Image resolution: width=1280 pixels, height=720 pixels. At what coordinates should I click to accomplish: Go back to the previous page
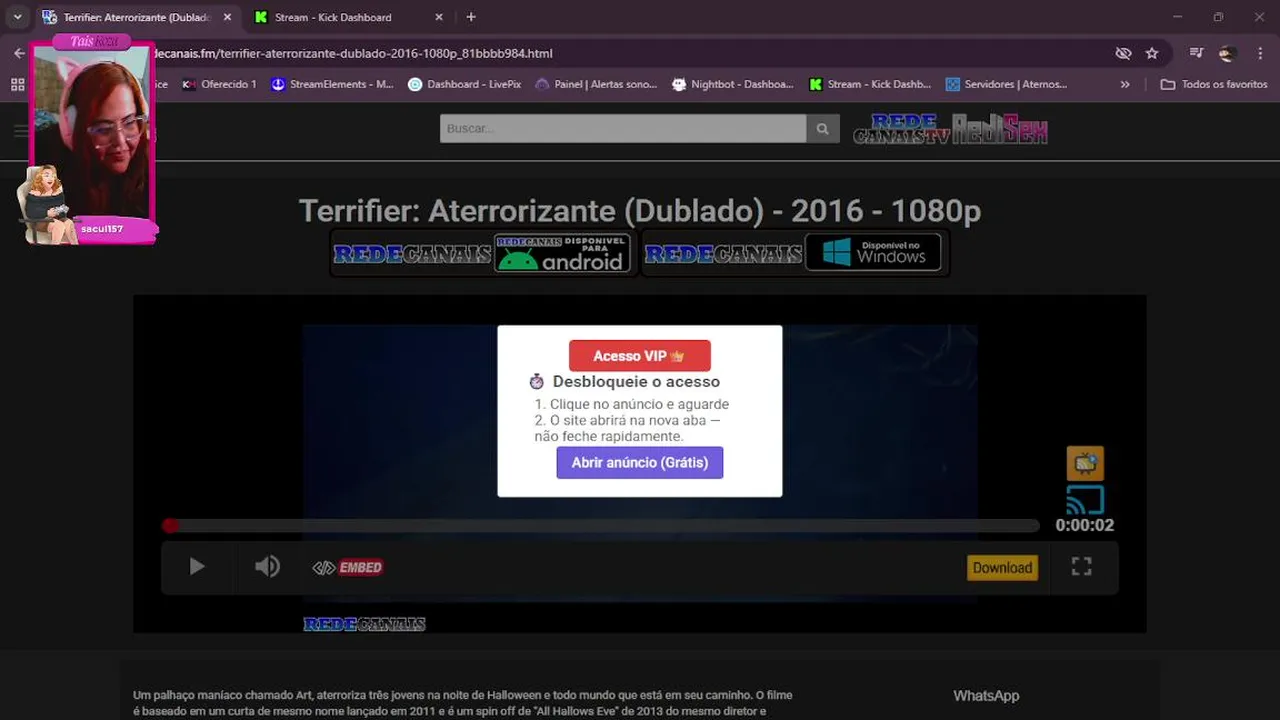pyautogui.click(x=19, y=53)
